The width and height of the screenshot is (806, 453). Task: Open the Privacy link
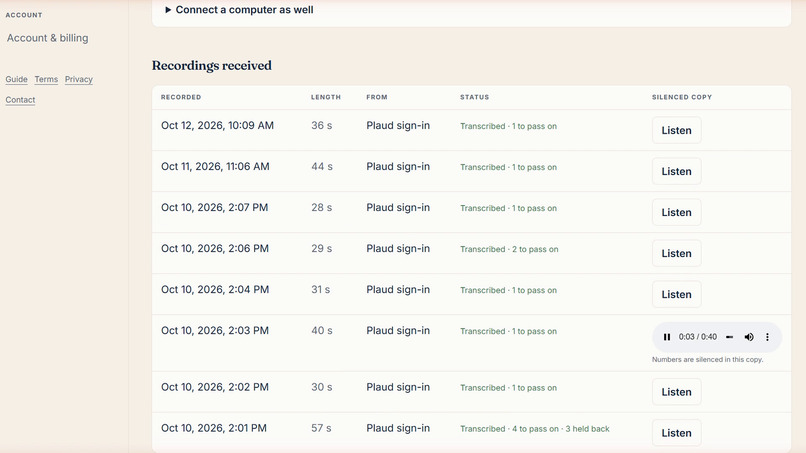[79, 79]
